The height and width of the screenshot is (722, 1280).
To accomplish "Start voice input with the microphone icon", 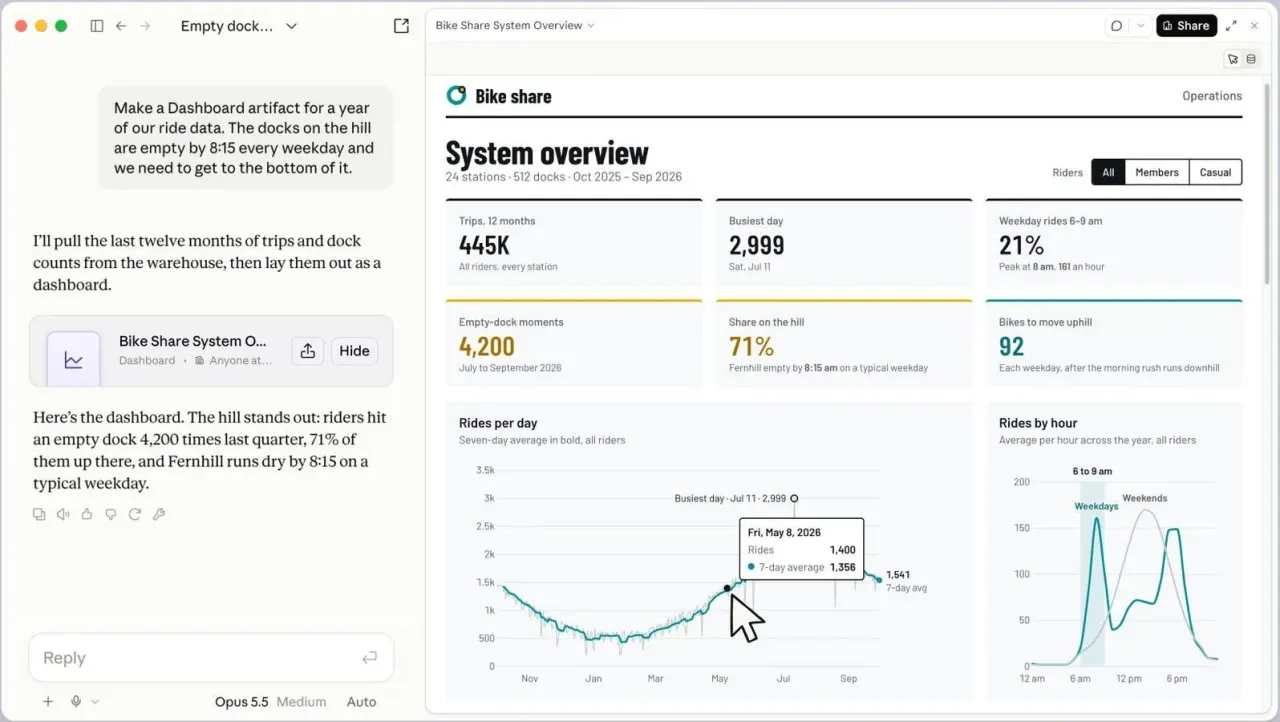I will coord(76,702).
